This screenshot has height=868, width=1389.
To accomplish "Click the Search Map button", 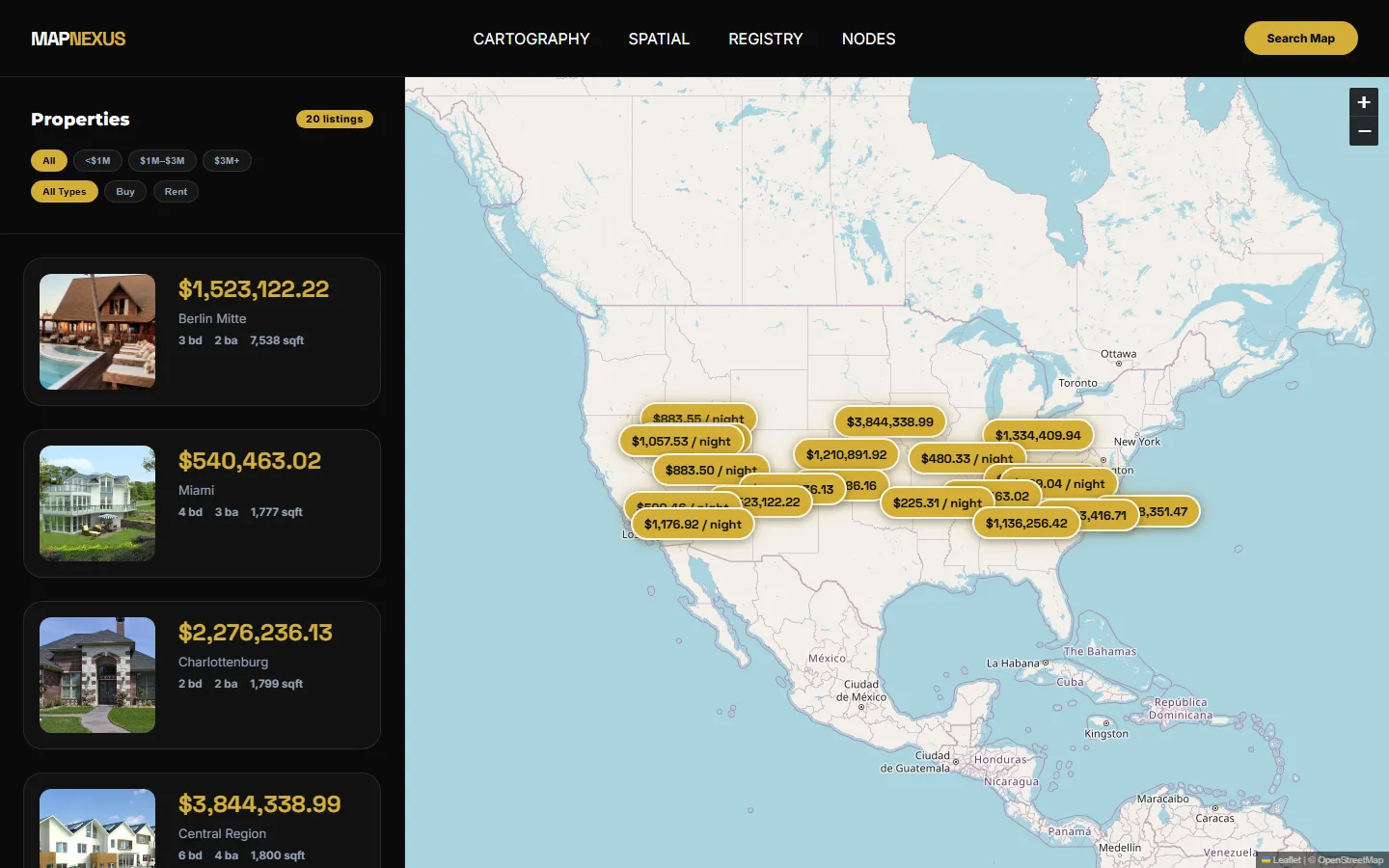I will [x=1301, y=39].
